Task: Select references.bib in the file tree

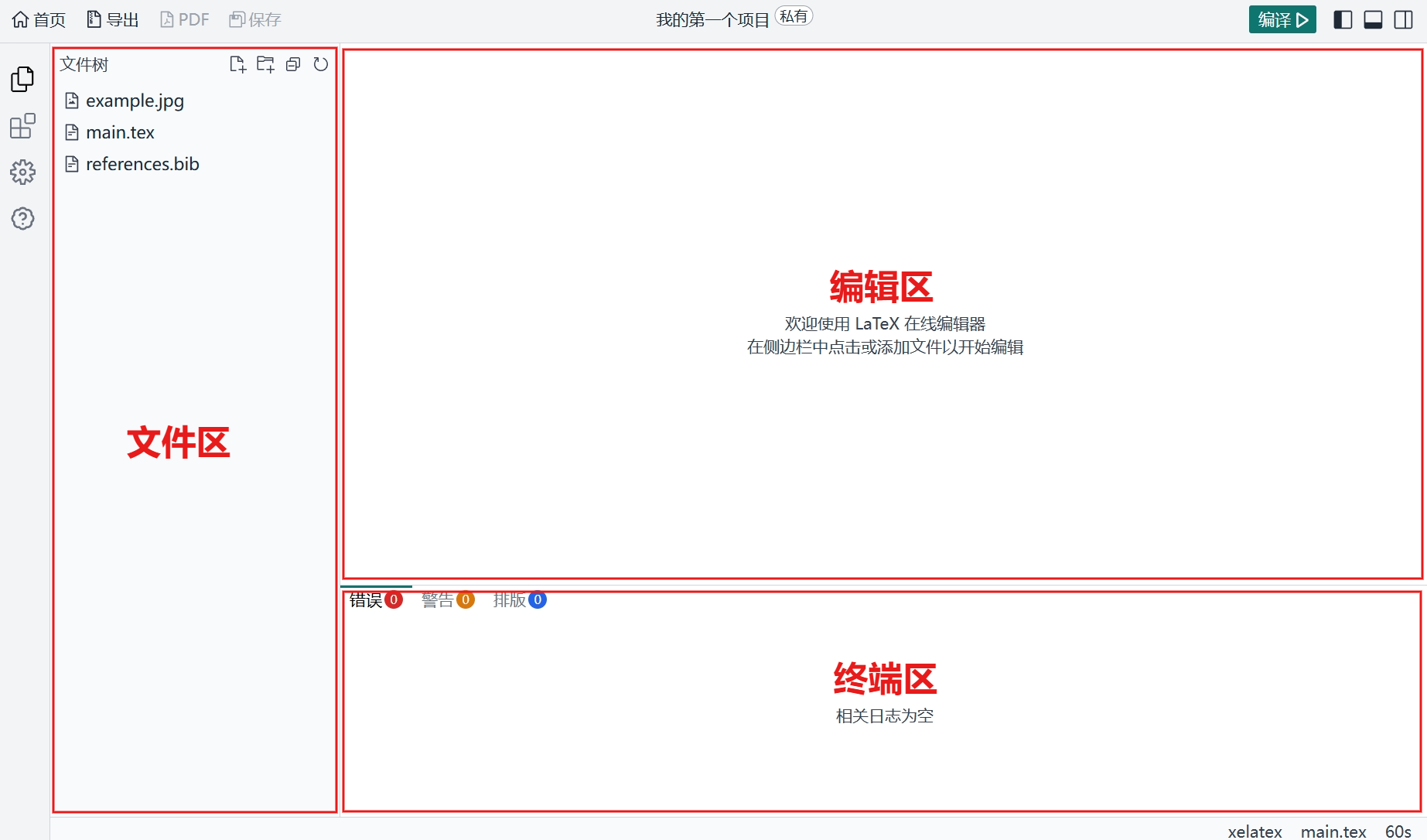Action: click(142, 165)
